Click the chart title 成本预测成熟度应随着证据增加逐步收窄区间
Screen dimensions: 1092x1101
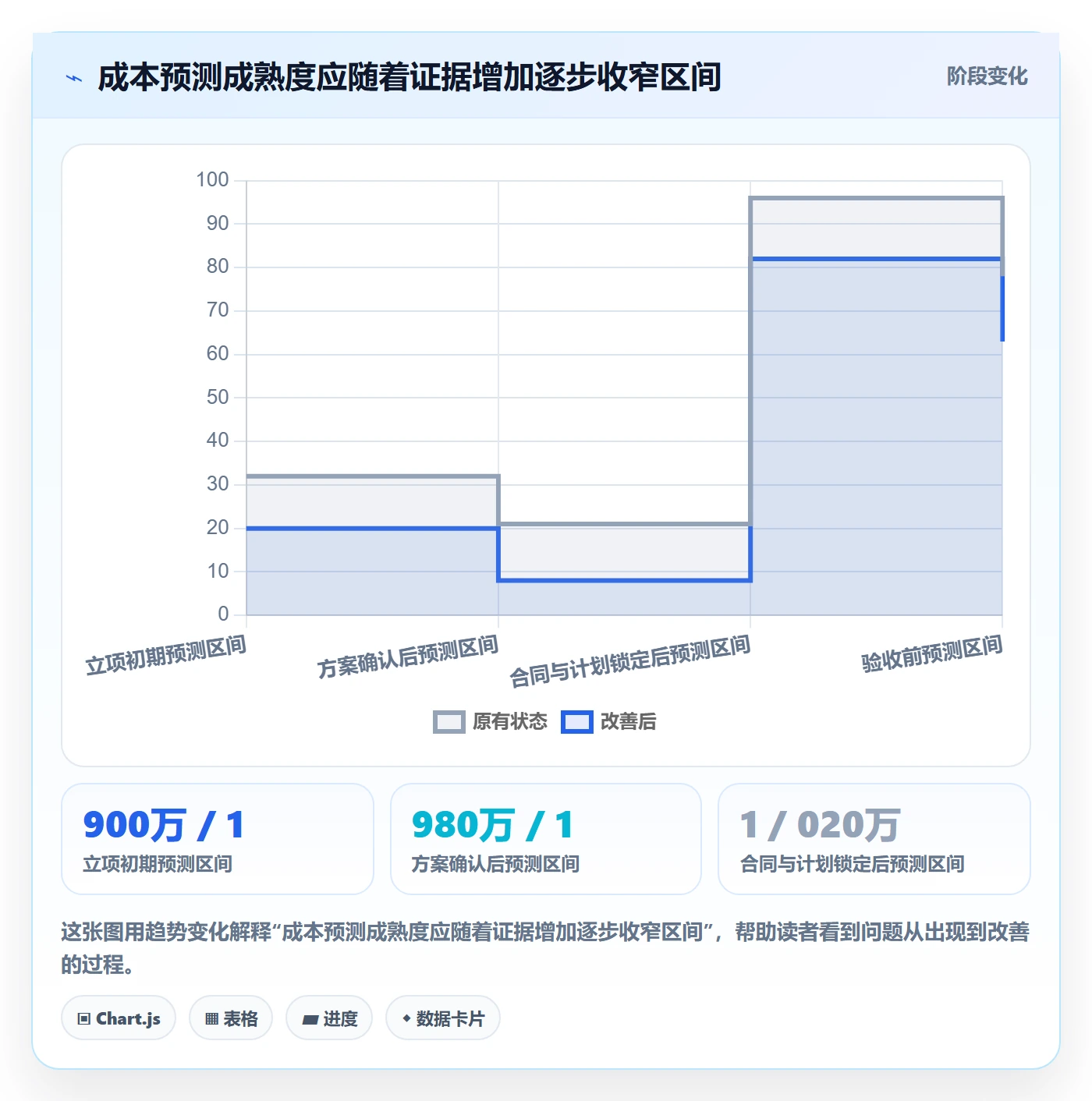point(409,77)
